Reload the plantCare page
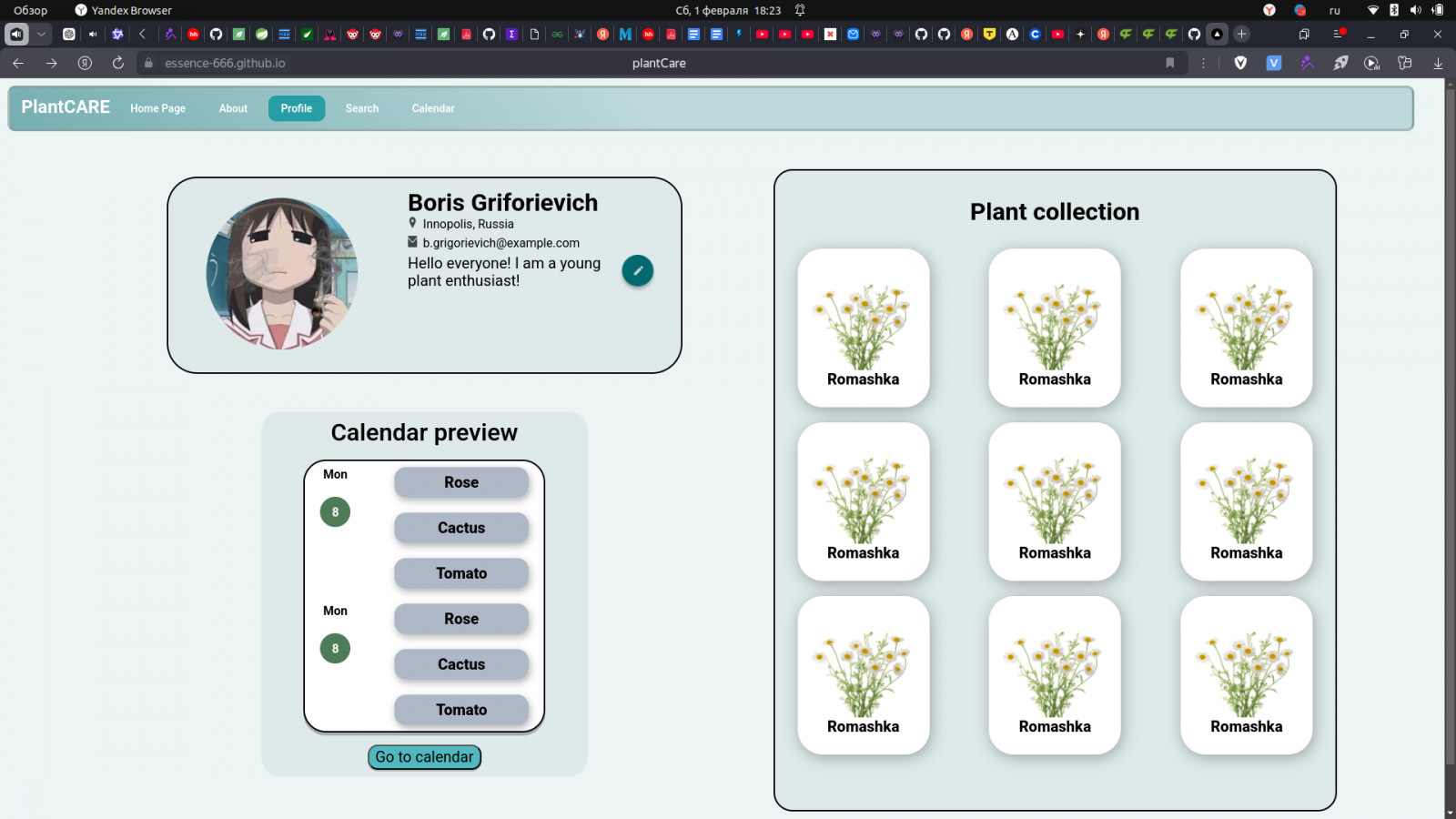 tap(118, 63)
